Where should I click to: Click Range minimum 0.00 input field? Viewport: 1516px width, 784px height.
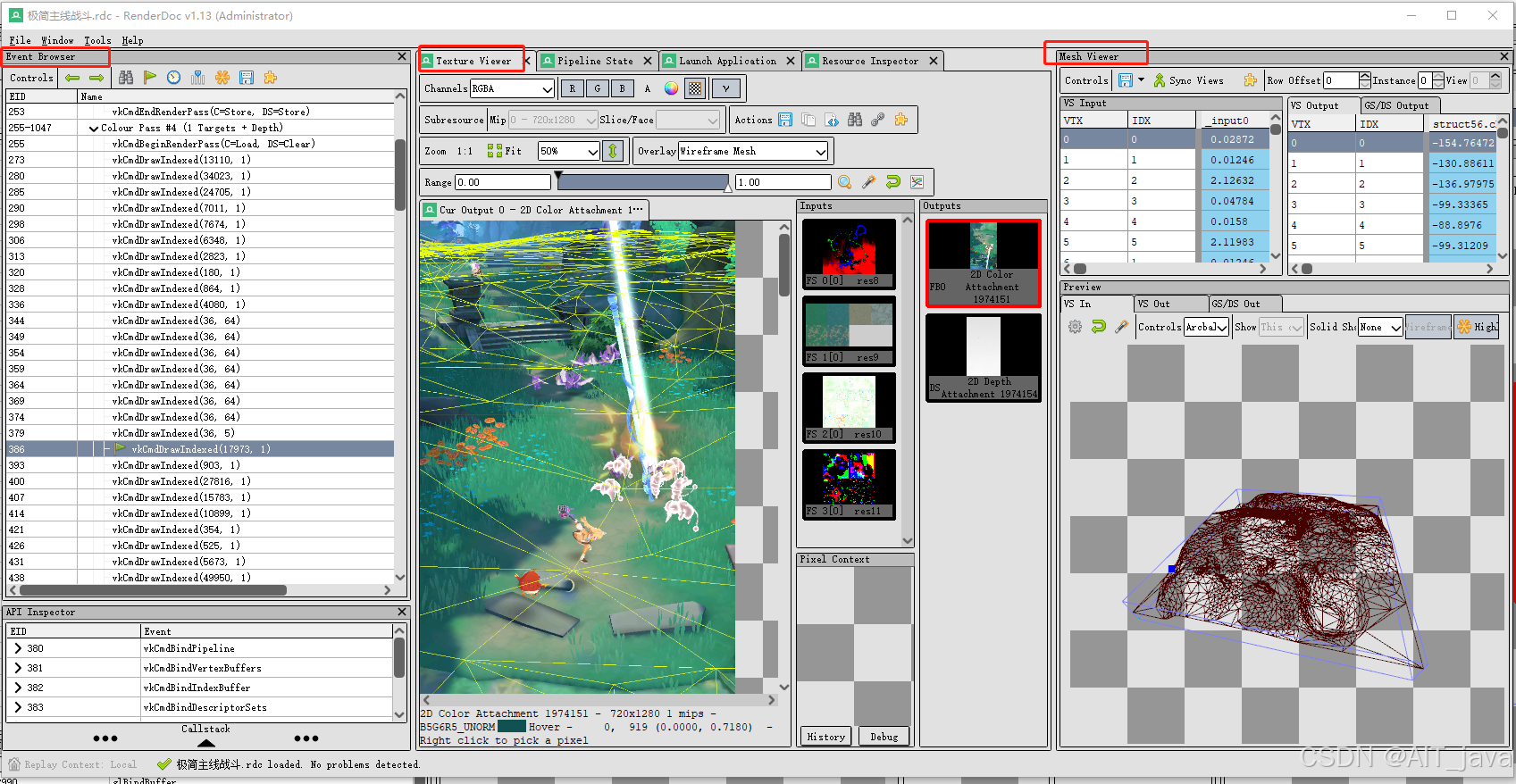[x=502, y=182]
